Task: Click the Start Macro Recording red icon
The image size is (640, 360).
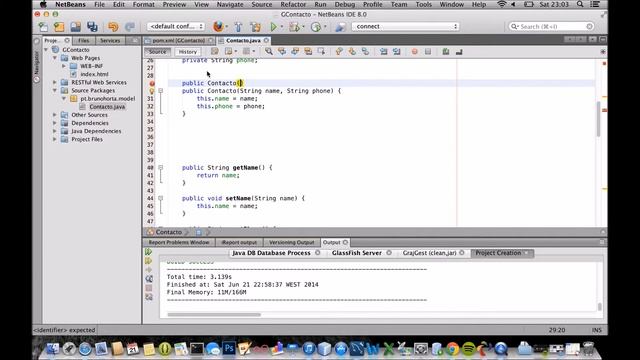Action: [415, 51]
